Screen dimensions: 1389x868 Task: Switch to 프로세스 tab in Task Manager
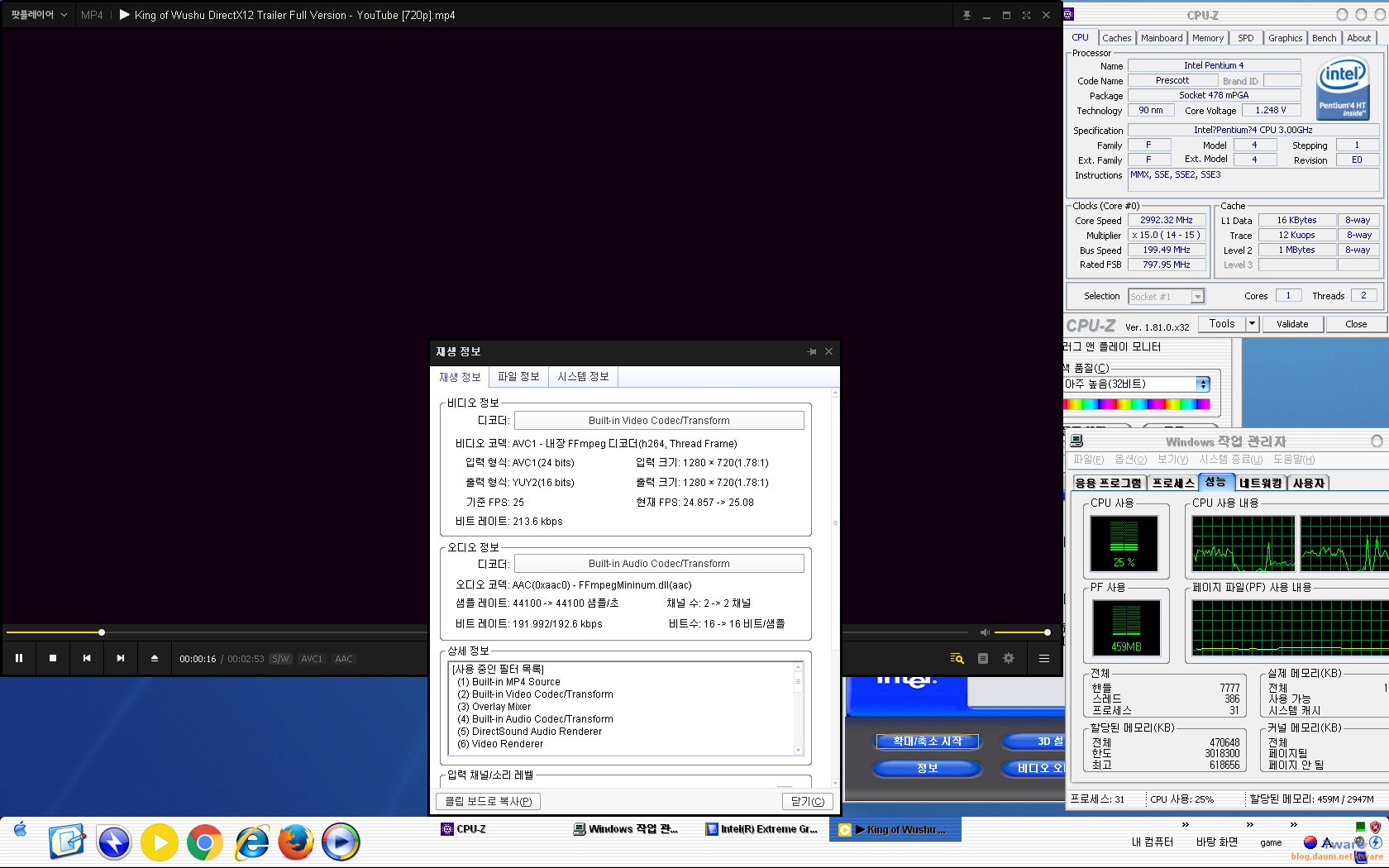tap(1173, 483)
